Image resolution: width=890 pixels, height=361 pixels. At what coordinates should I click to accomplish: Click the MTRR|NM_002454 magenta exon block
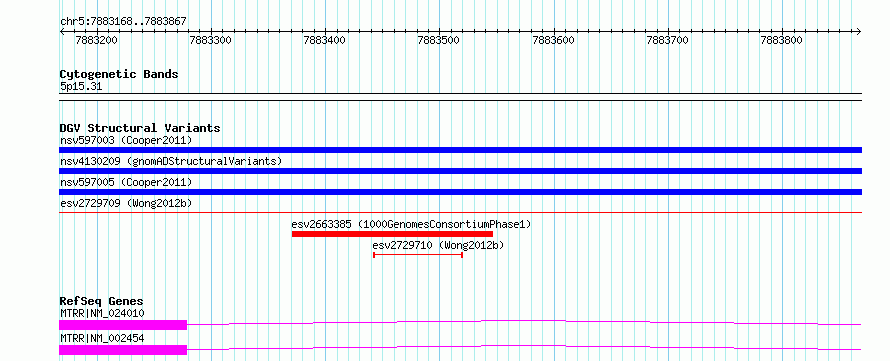[123, 350]
